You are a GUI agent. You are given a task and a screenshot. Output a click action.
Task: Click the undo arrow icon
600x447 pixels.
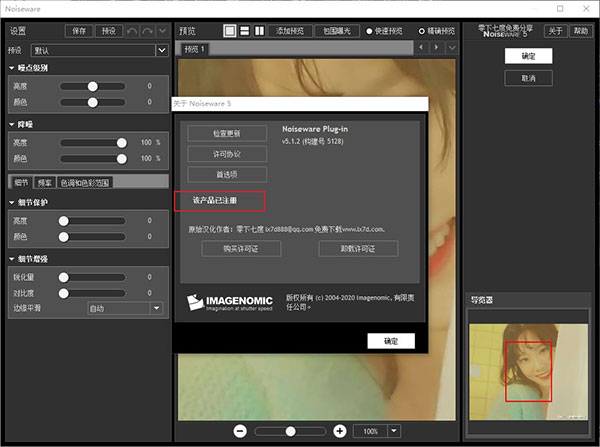132,31
